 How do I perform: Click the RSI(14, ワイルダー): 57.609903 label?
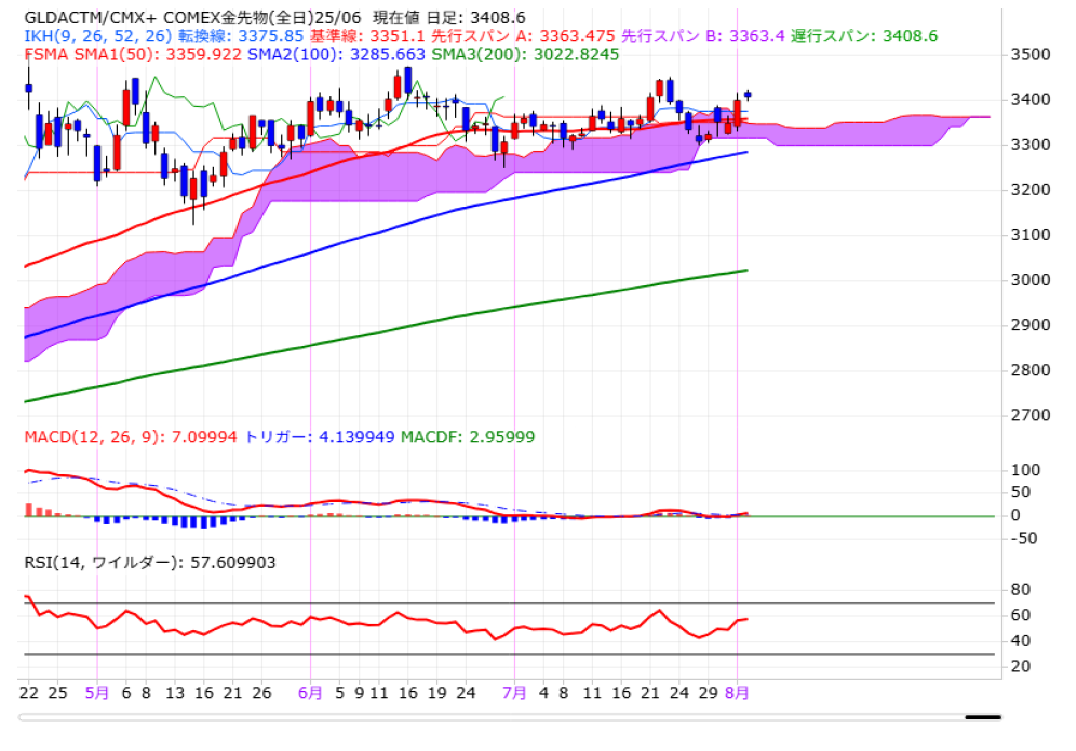click(150, 562)
